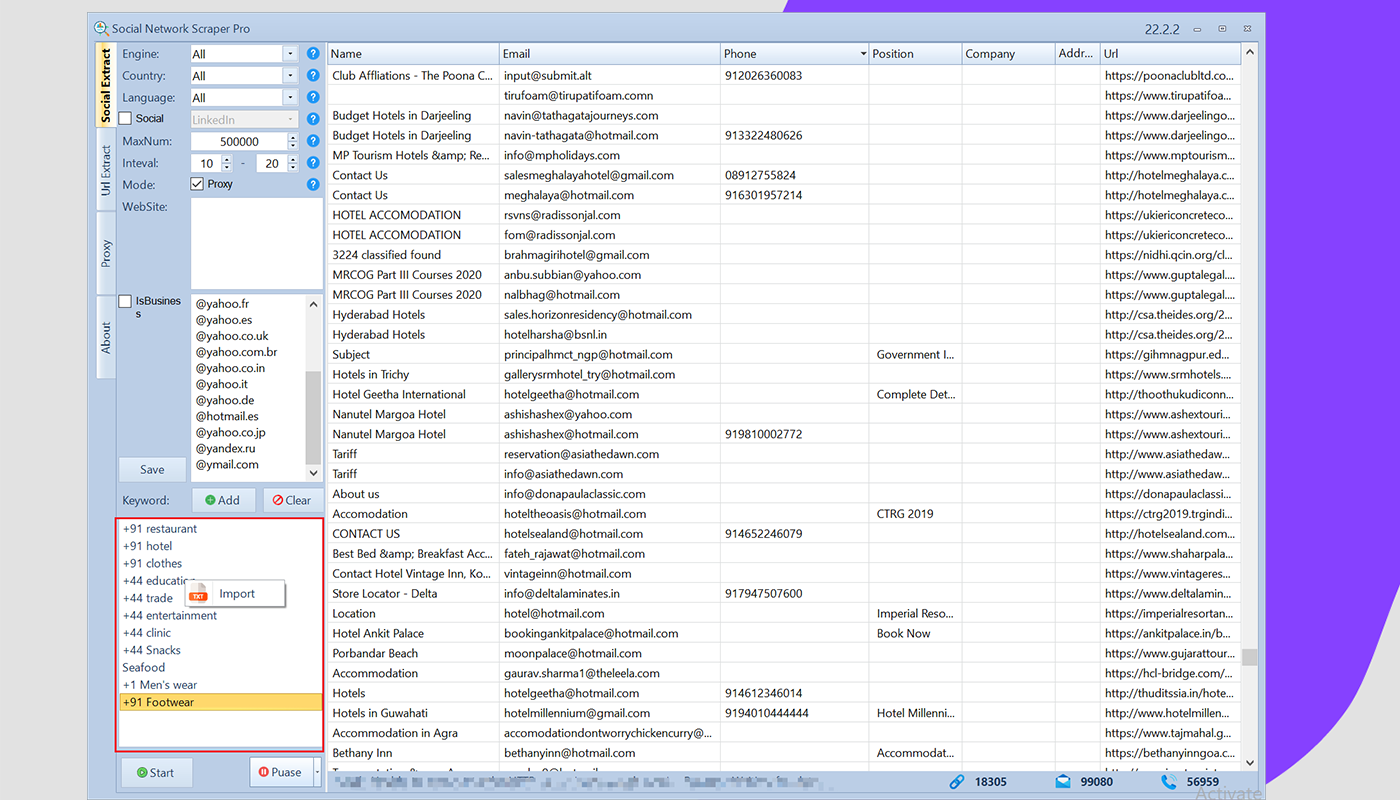
Task: Open the dropdown arrow beside Puase button
Action: (x=317, y=772)
